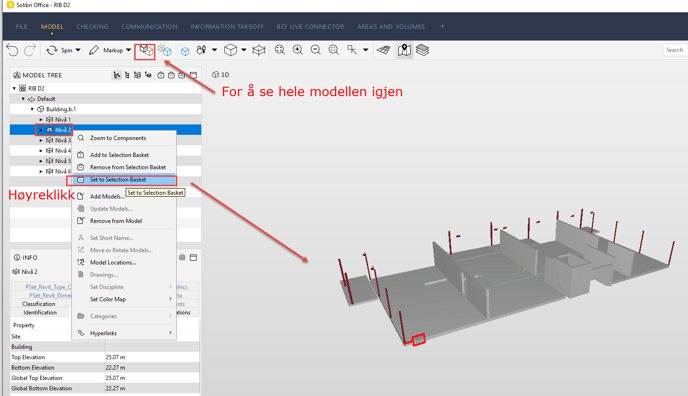Select the dimension measure tool icon
688x396 pixels.
point(352,50)
